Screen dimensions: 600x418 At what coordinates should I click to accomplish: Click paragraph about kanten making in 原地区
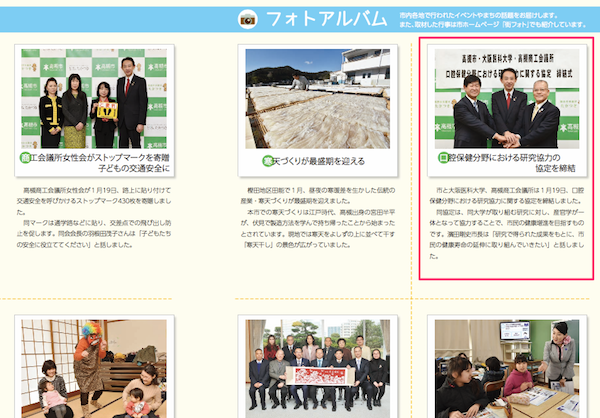point(318,217)
